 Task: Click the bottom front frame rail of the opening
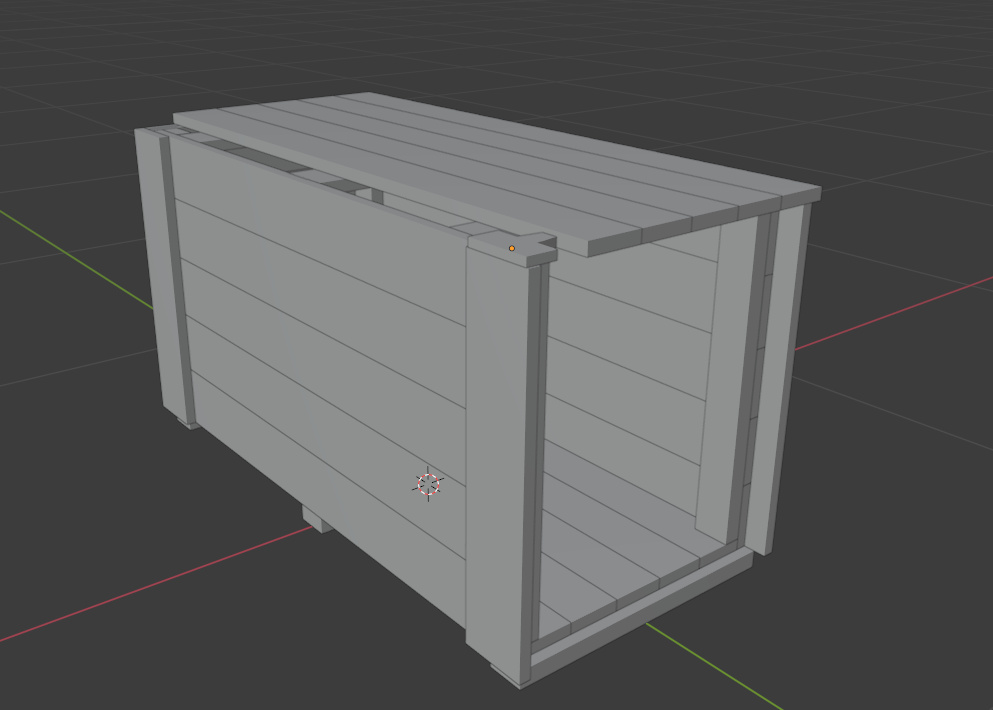[640, 613]
